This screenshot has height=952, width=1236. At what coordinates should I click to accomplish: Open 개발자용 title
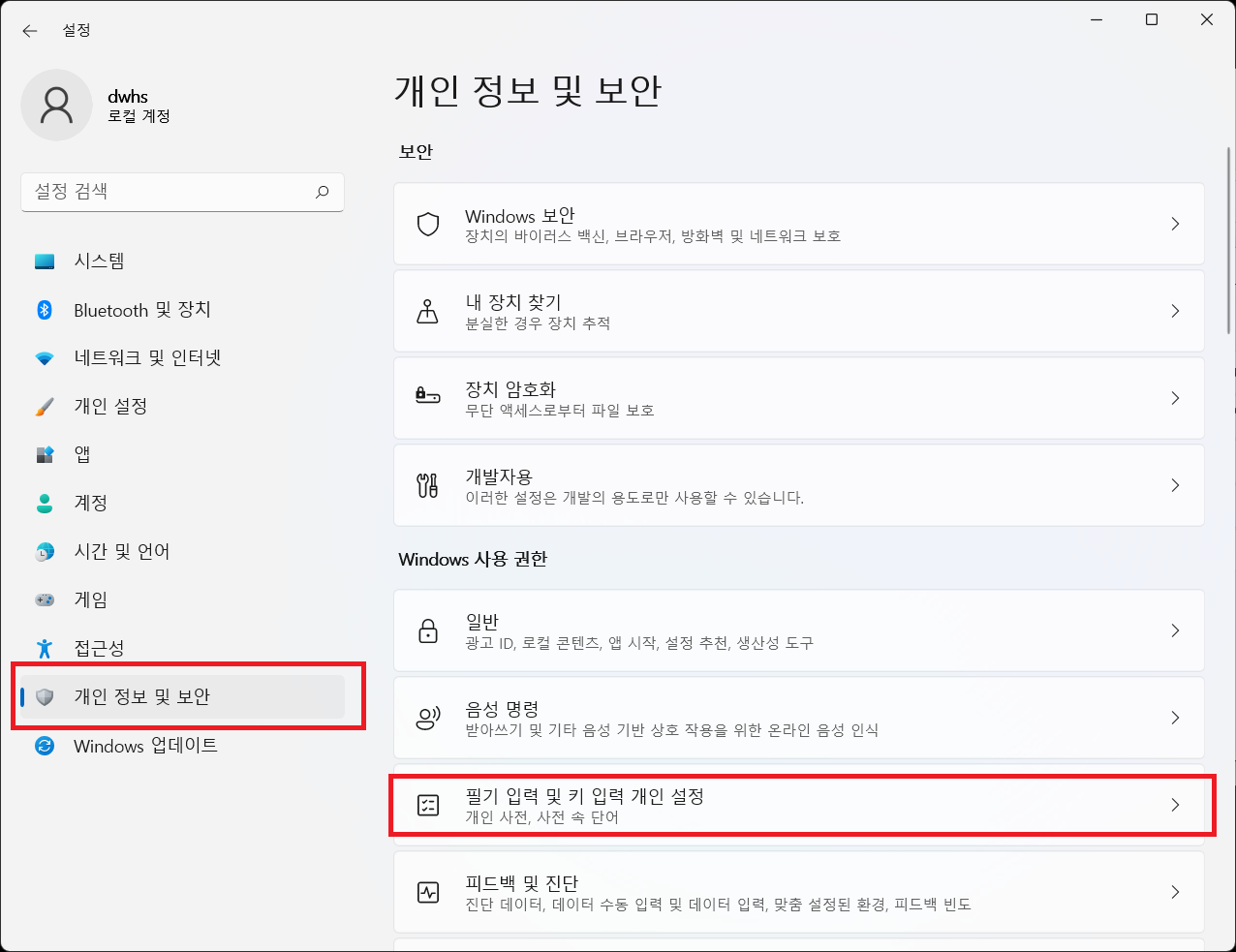[x=499, y=476]
